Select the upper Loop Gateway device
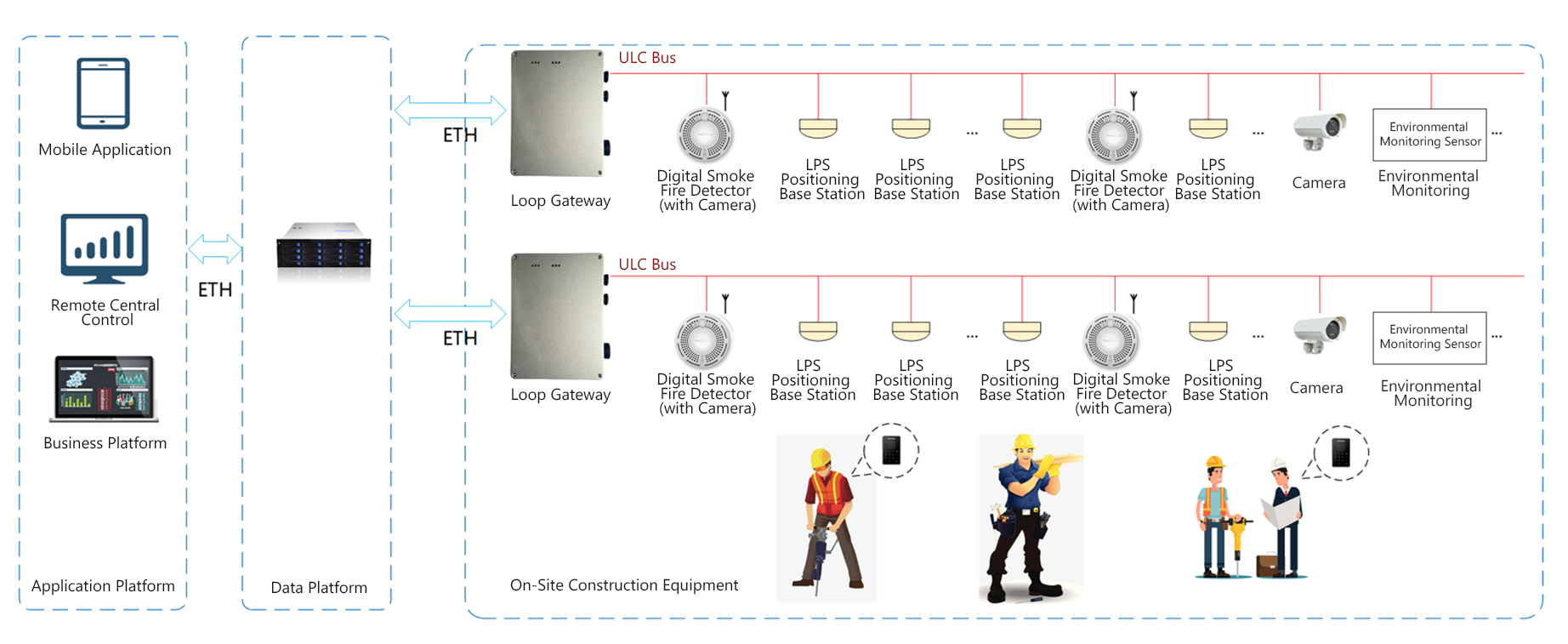Viewport: 1568px width, 644px height. 558,114
